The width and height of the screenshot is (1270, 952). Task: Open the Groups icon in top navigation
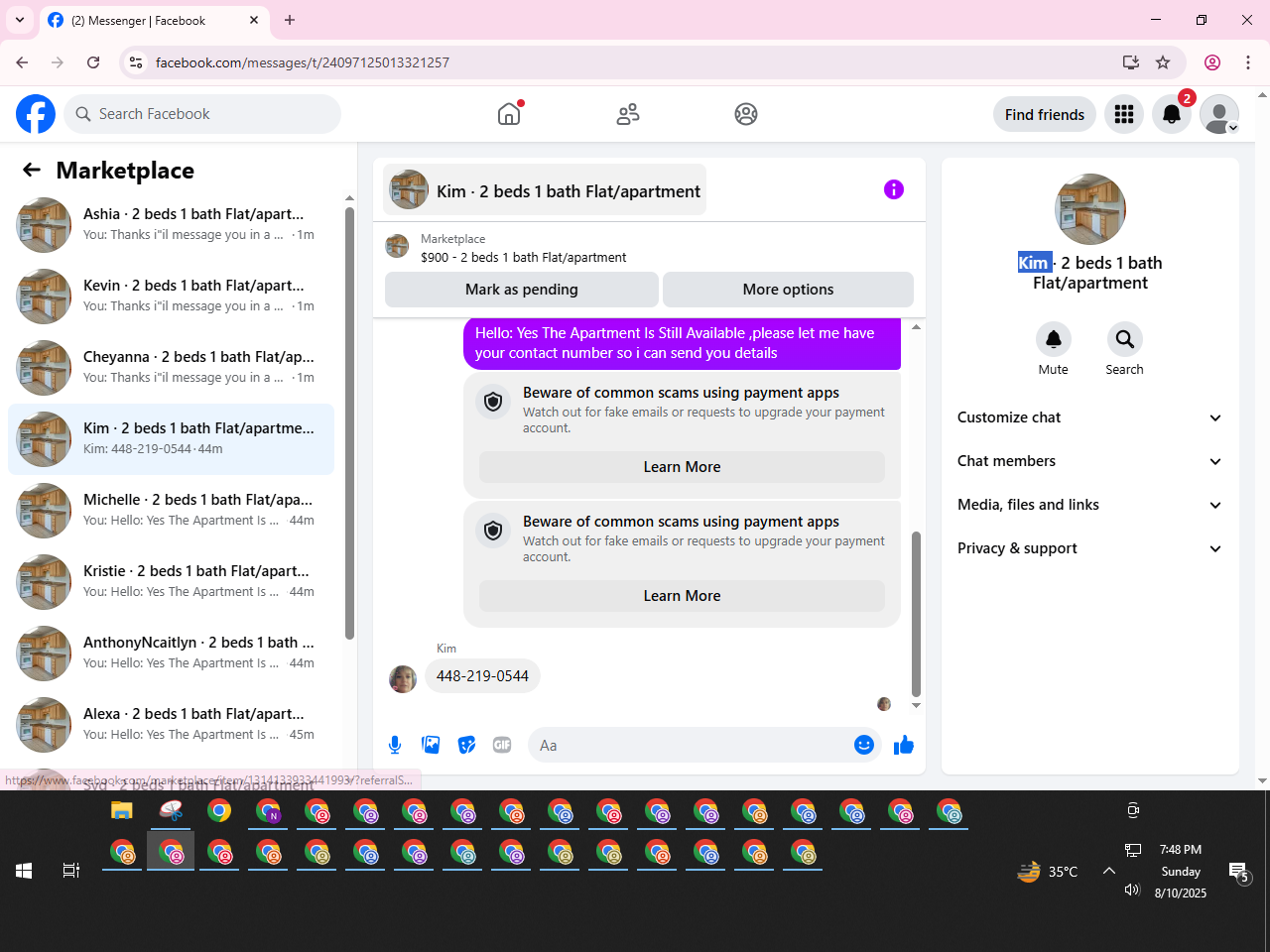[746, 114]
